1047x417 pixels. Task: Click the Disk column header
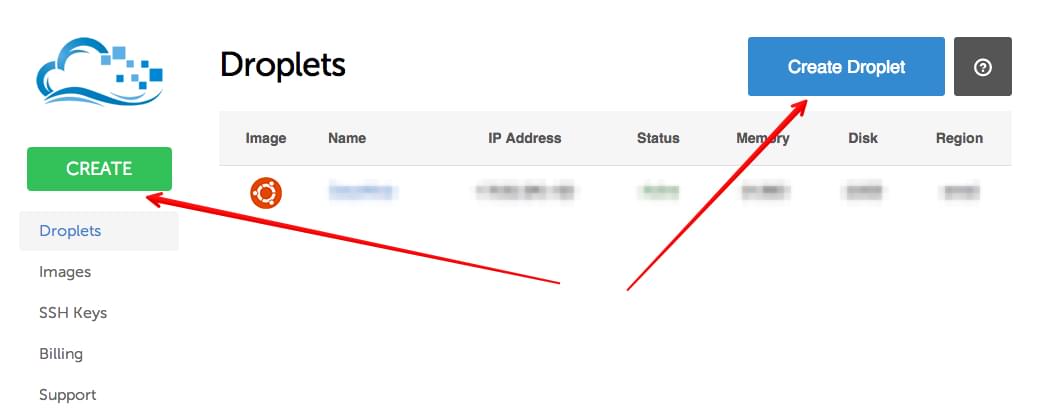tap(863, 139)
